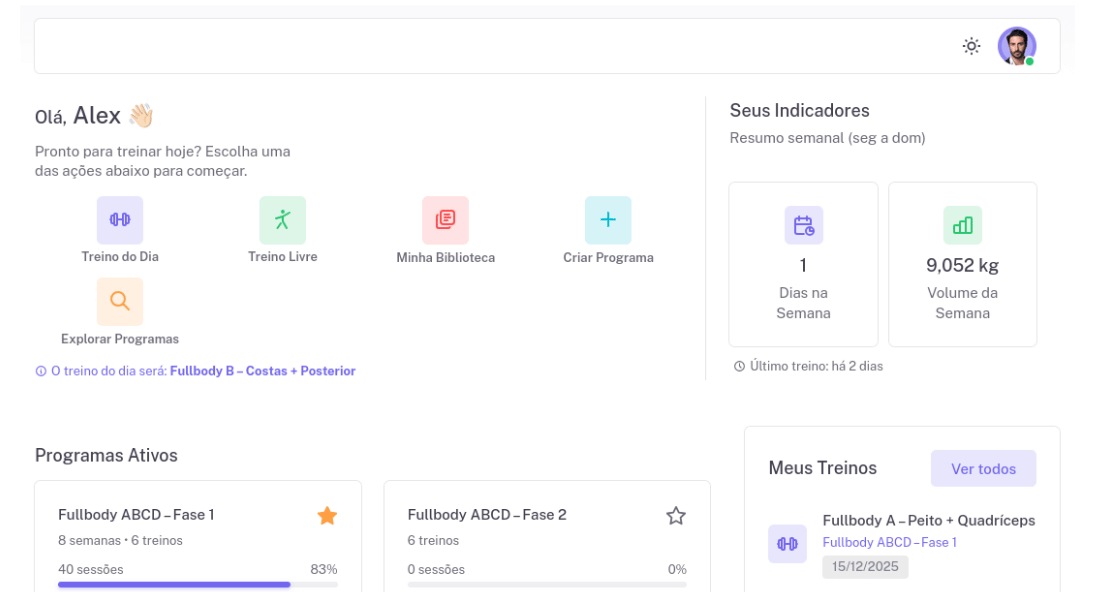1100x600 pixels.
Task: Select Fullbody A – Peito + Quadríceps workout
Action: pyautogui.click(x=928, y=520)
